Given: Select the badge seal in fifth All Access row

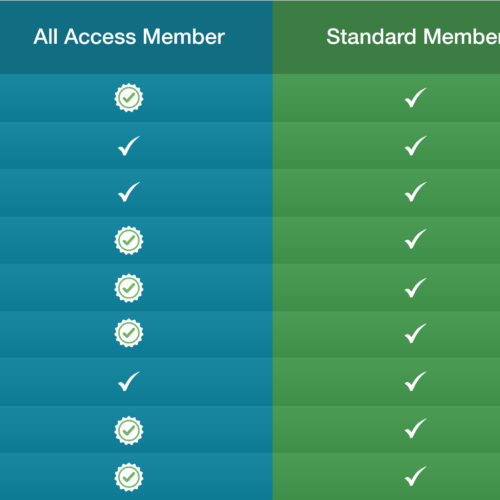Looking at the screenshot, I should [129, 288].
